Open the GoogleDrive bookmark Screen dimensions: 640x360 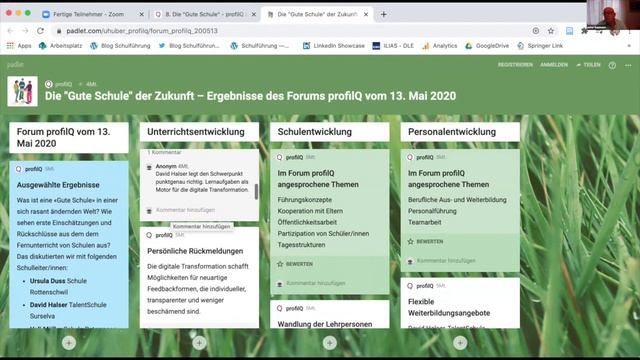pos(487,46)
